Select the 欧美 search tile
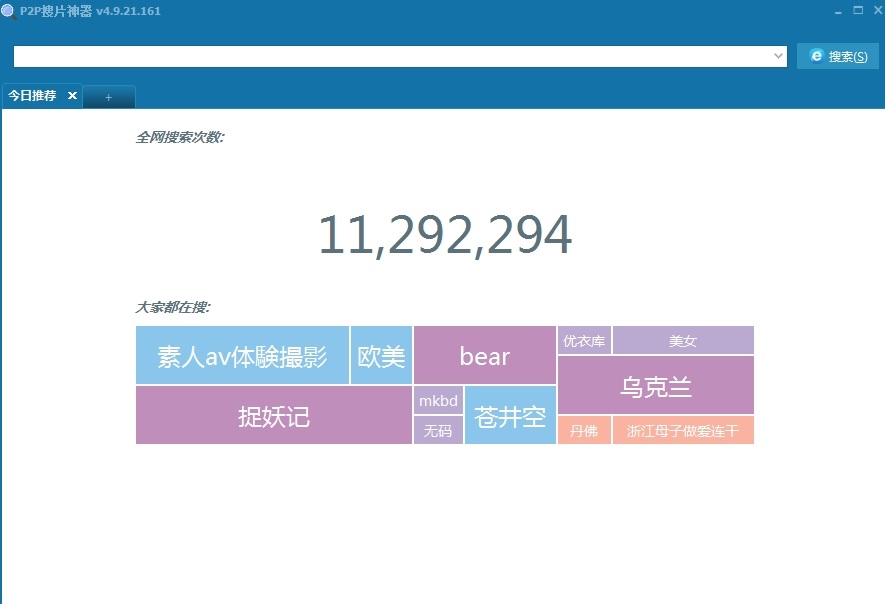 coord(381,356)
